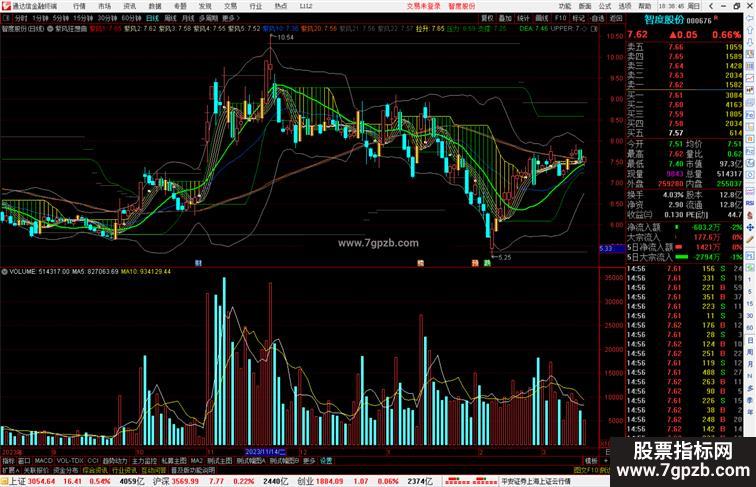Click the 创业 index in status bar
756x487 pixels.
click(305, 481)
